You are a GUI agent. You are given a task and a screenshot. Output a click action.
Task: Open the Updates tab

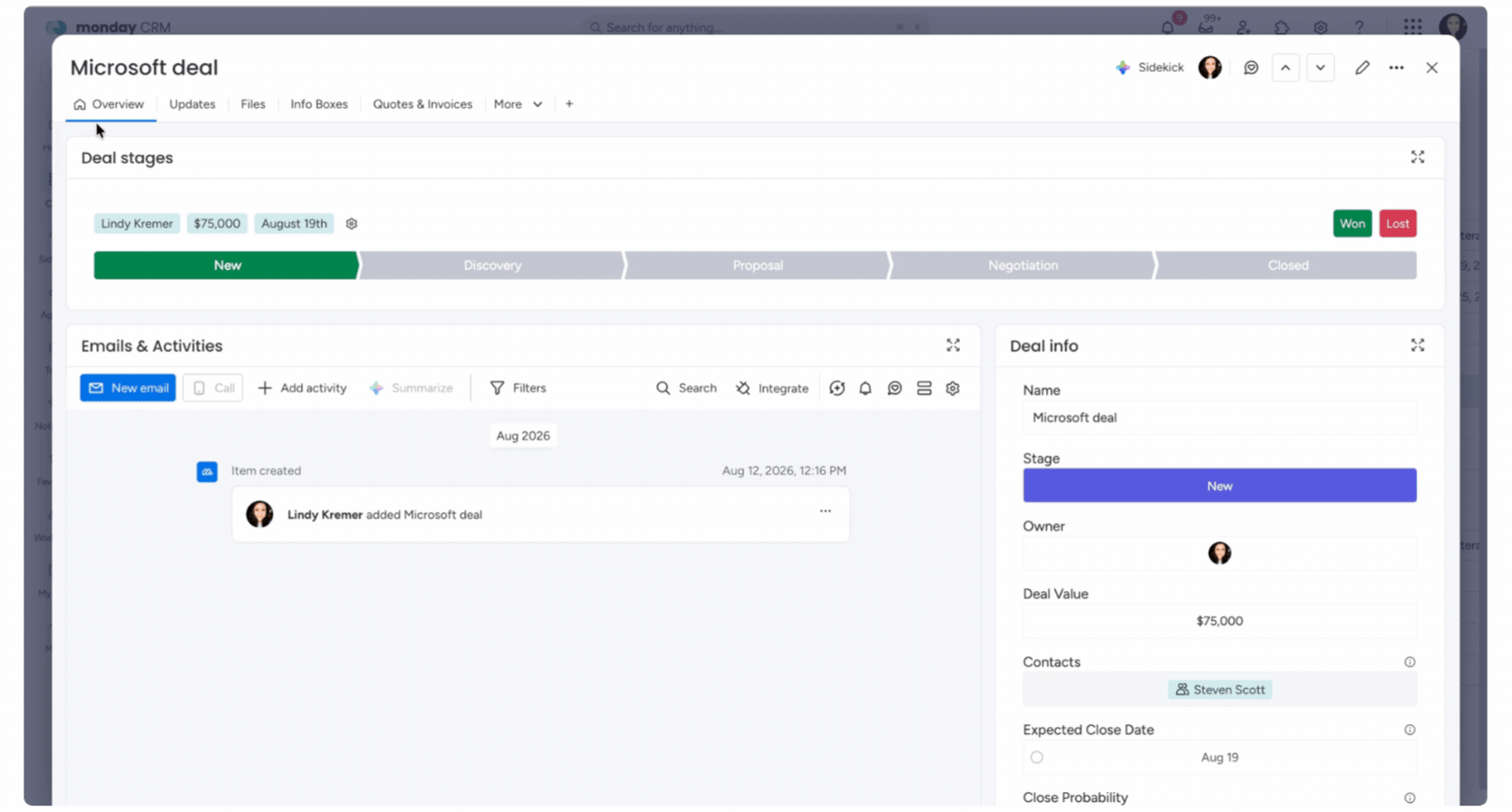point(192,104)
